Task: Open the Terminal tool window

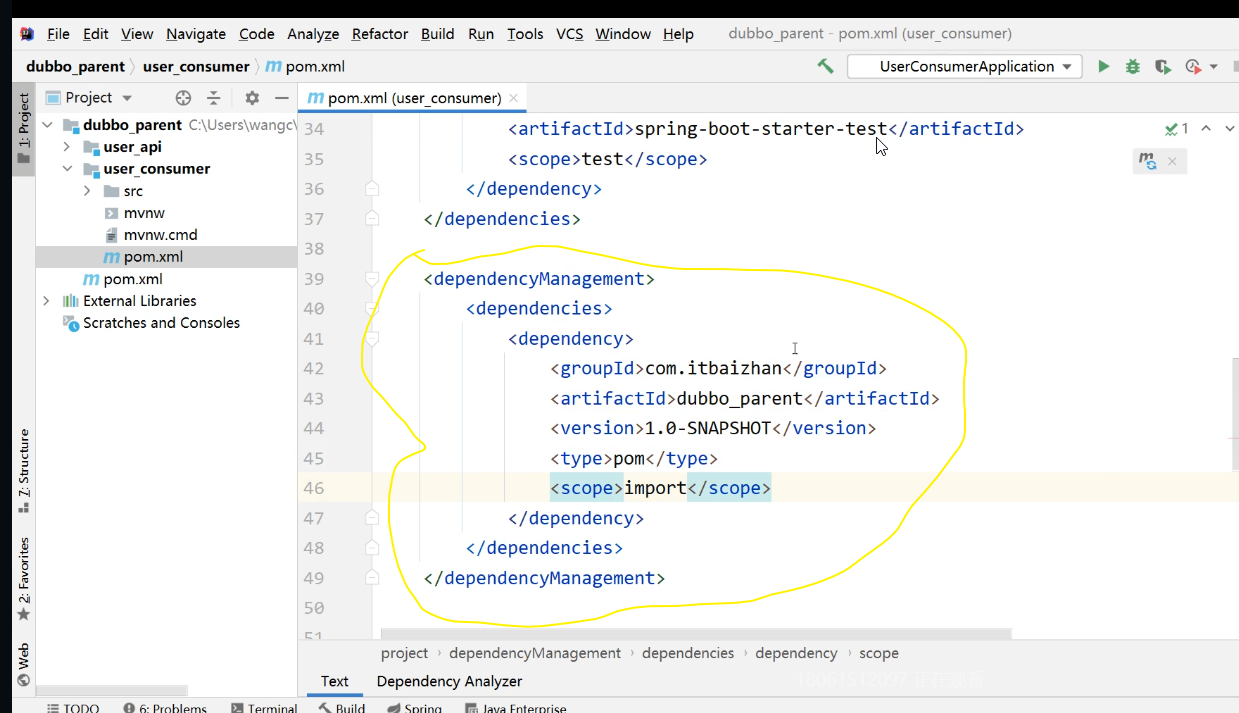Action: tap(264, 706)
